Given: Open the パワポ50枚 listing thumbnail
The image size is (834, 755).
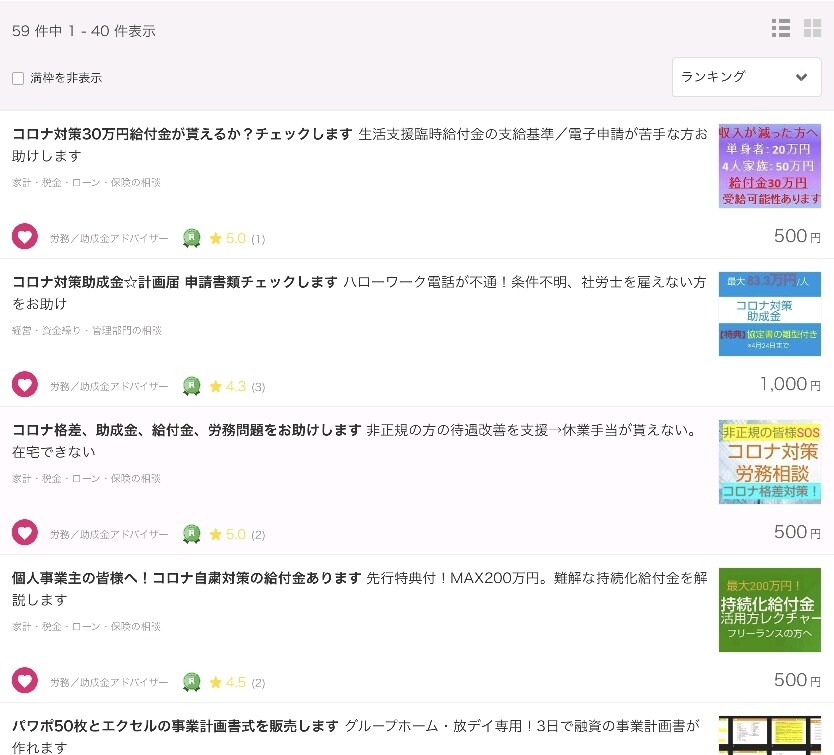Looking at the screenshot, I should coord(770,735).
